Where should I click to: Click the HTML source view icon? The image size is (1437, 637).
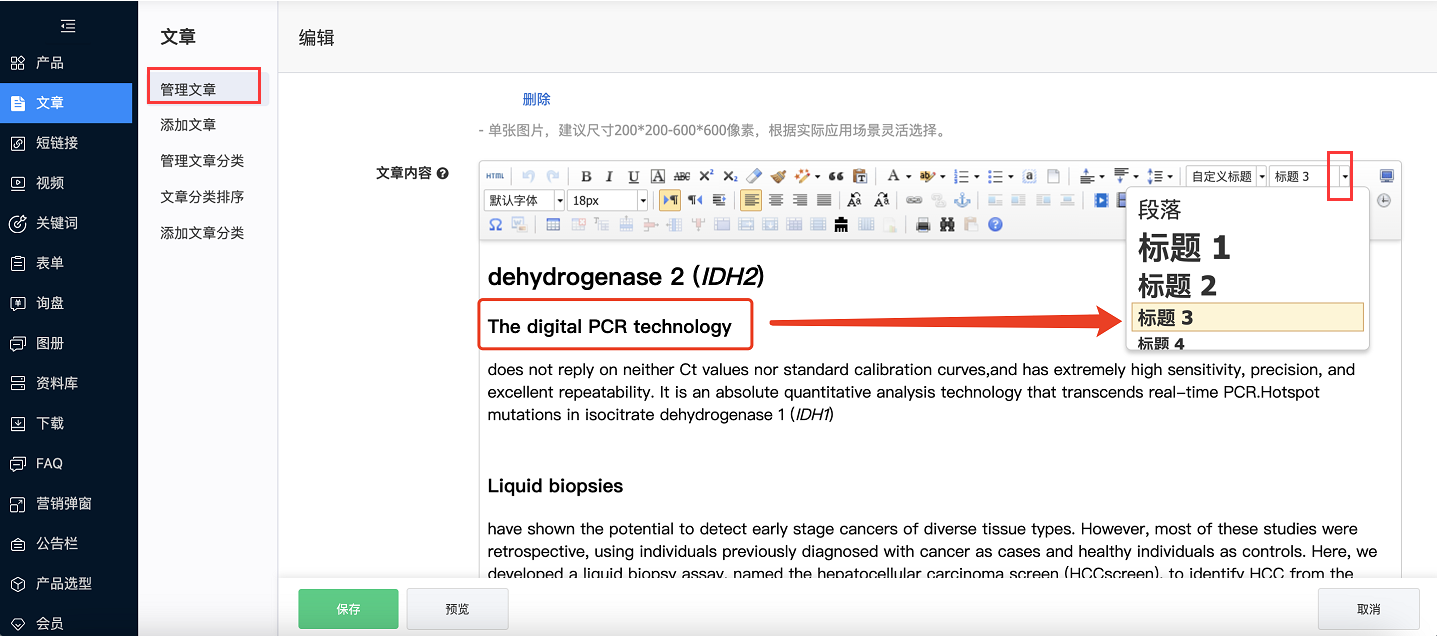495,177
